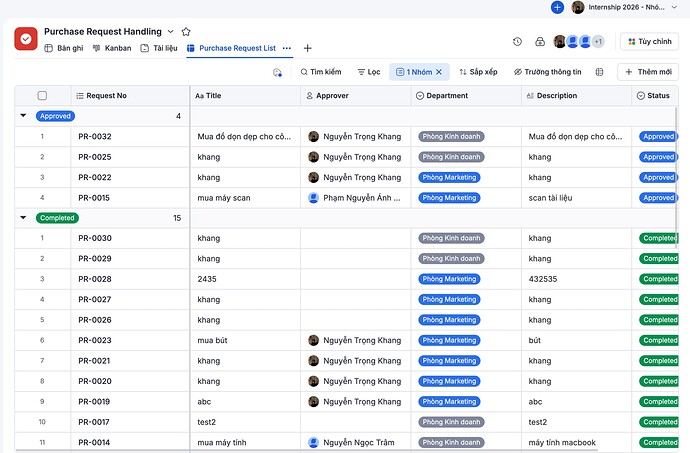Switch to the Bản ghi tab
This screenshot has height=453, width=690.
64,48
